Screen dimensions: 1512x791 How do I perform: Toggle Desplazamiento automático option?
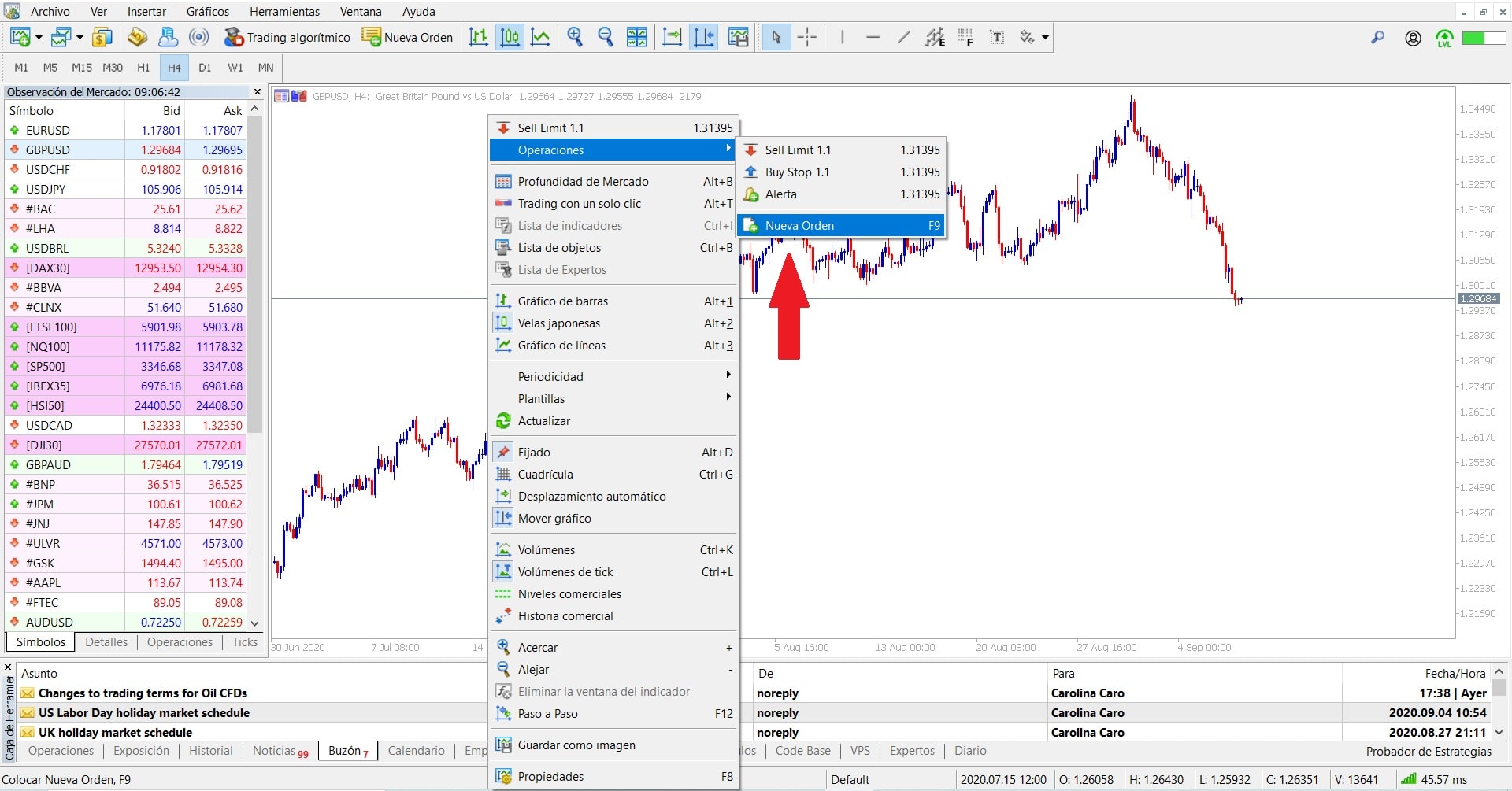(x=613, y=496)
